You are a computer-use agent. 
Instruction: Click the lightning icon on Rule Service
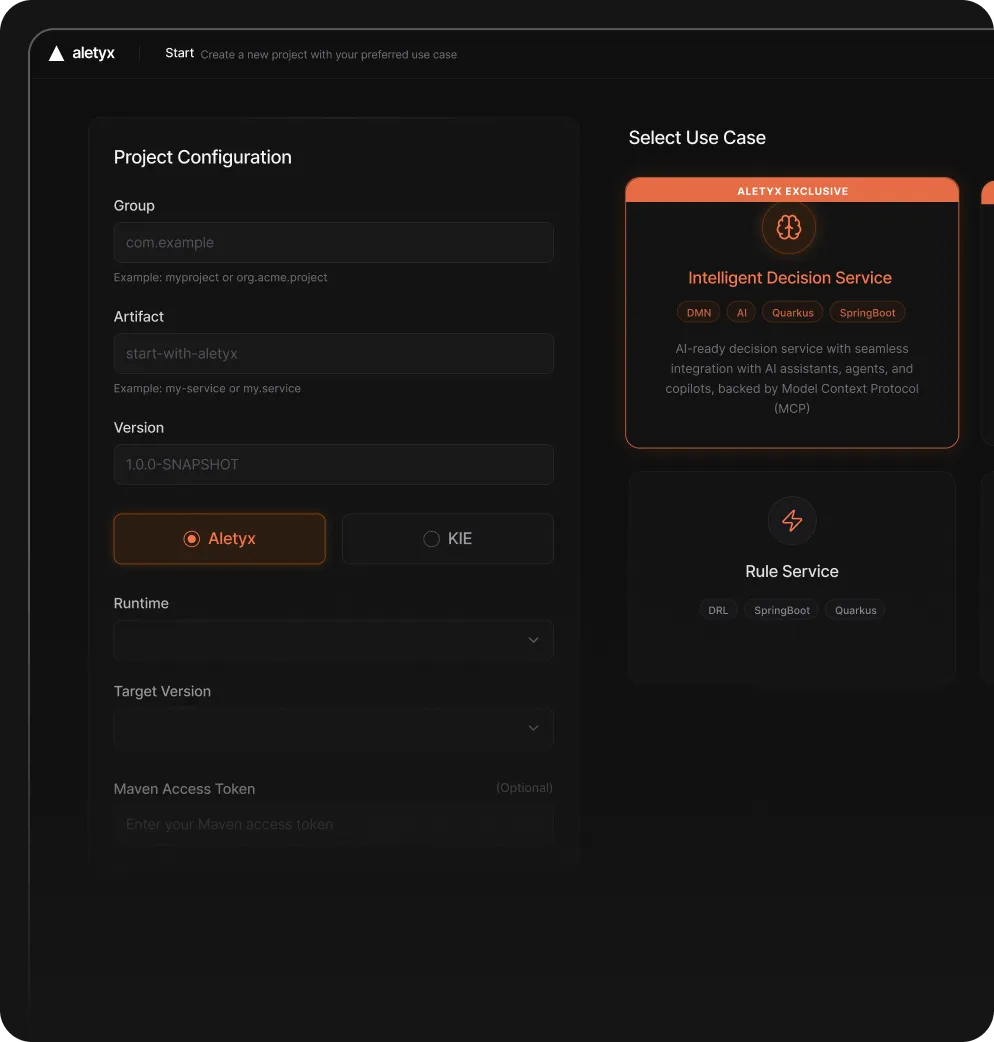(x=791, y=520)
